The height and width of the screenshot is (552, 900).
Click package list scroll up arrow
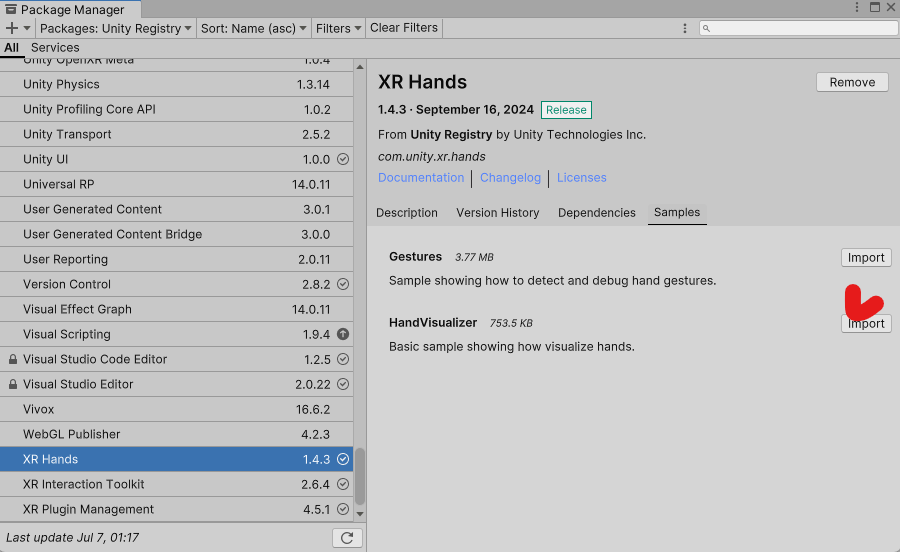(x=360, y=67)
